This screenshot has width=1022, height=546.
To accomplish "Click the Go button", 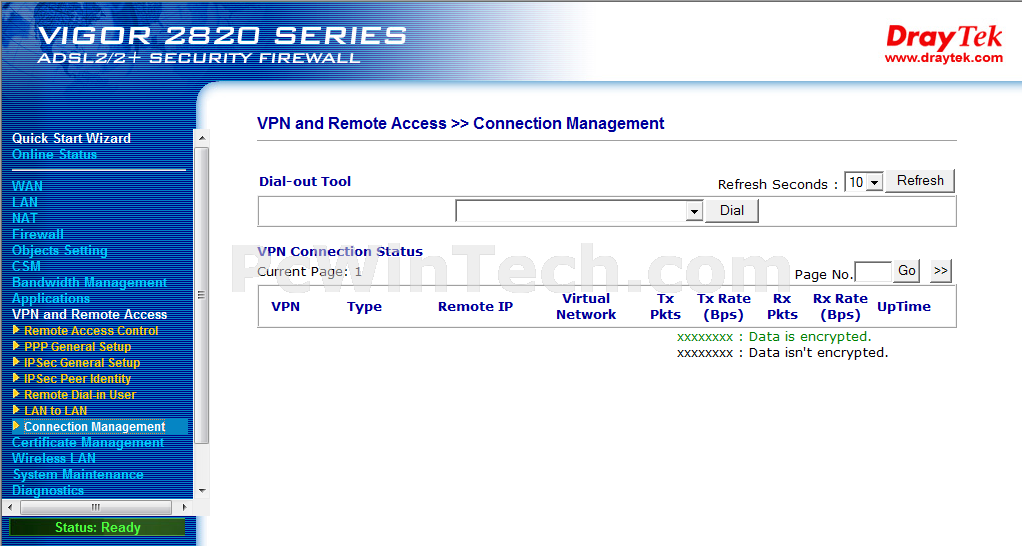I will (x=907, y=271).
